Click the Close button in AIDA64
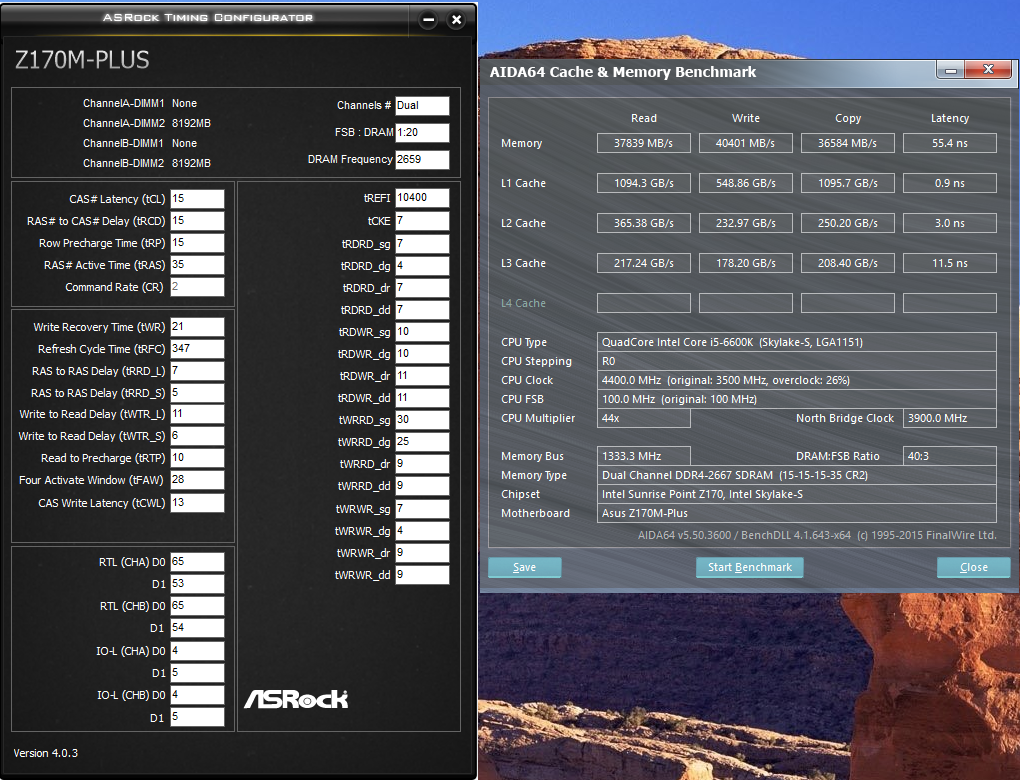This screenshot has width=1020, height=780. coord(973,567)
